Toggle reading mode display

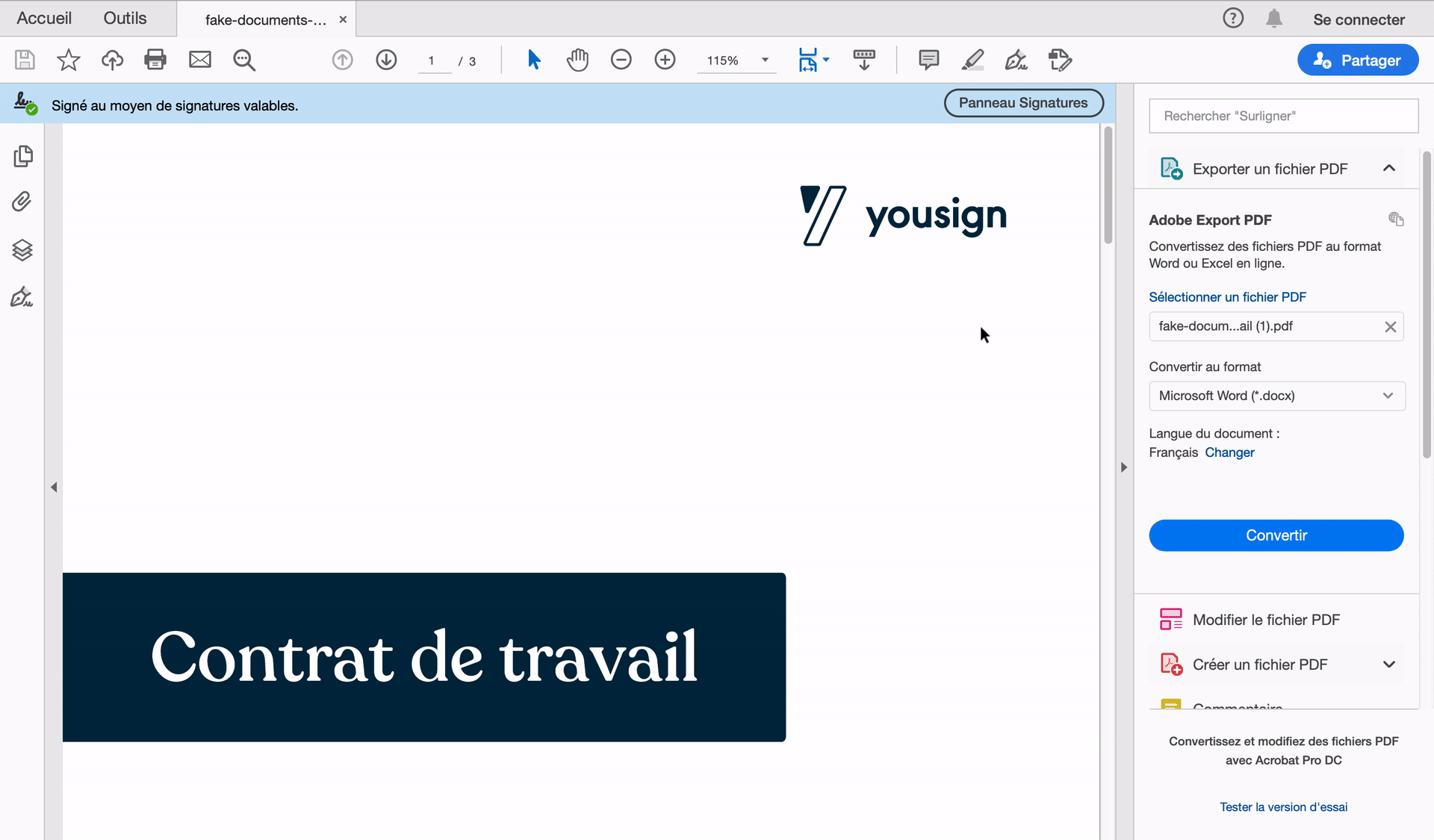coord(864,60)
